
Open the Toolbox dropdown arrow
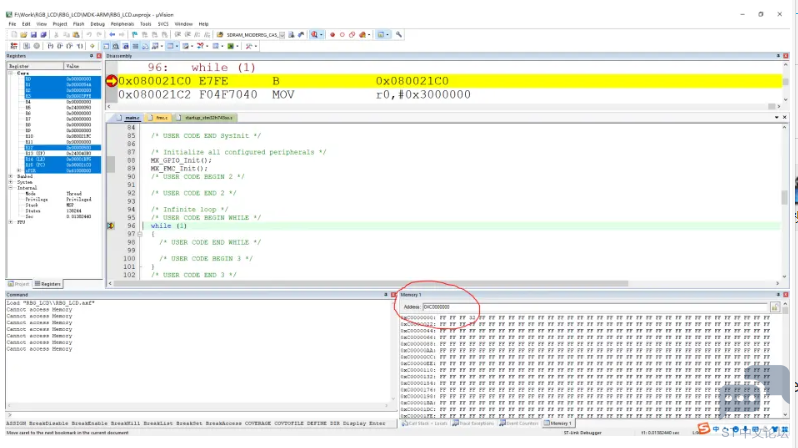pyautogui.click(x=255, y=46)
